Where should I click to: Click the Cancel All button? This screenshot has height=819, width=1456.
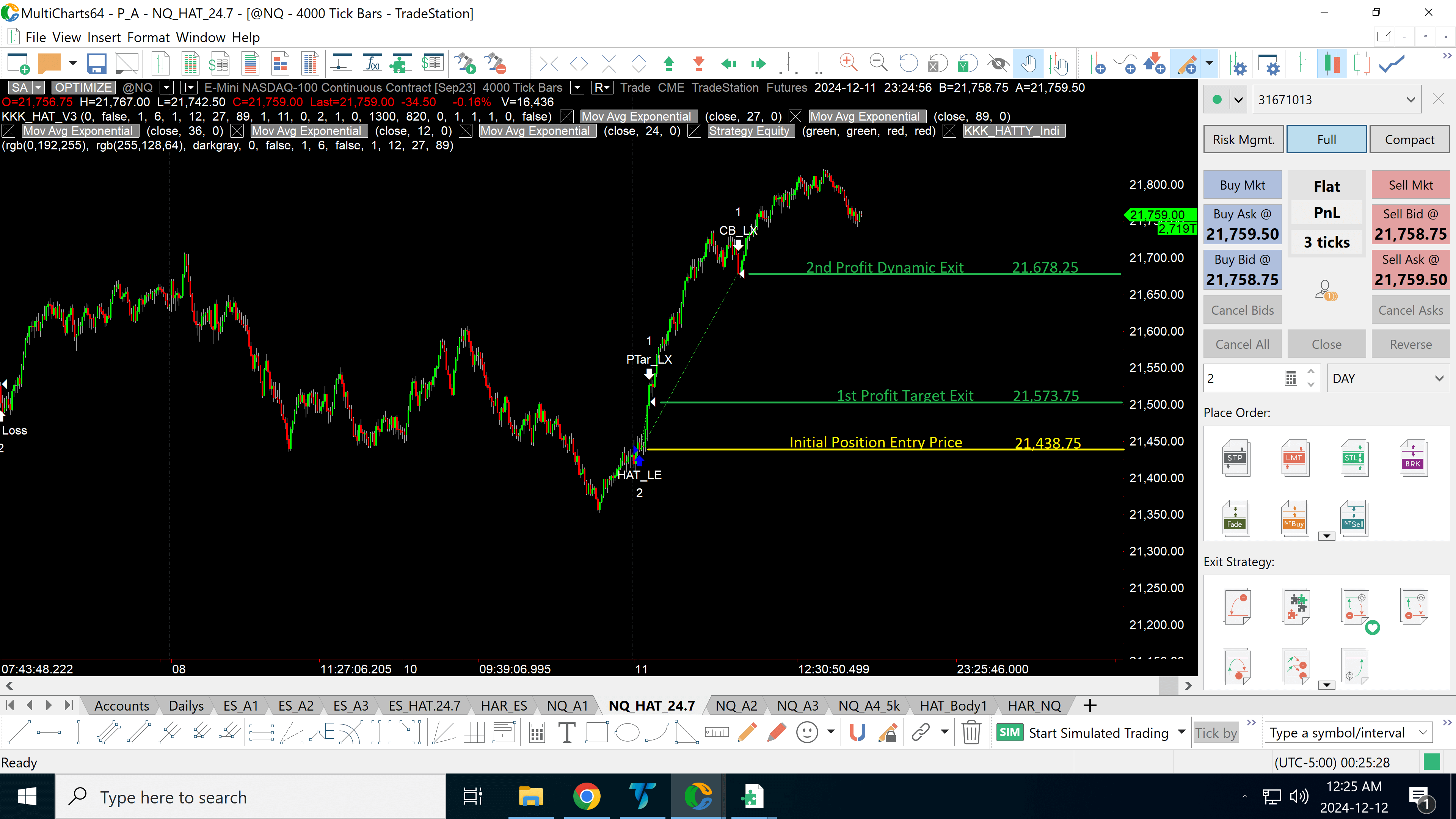point(1243,344)
